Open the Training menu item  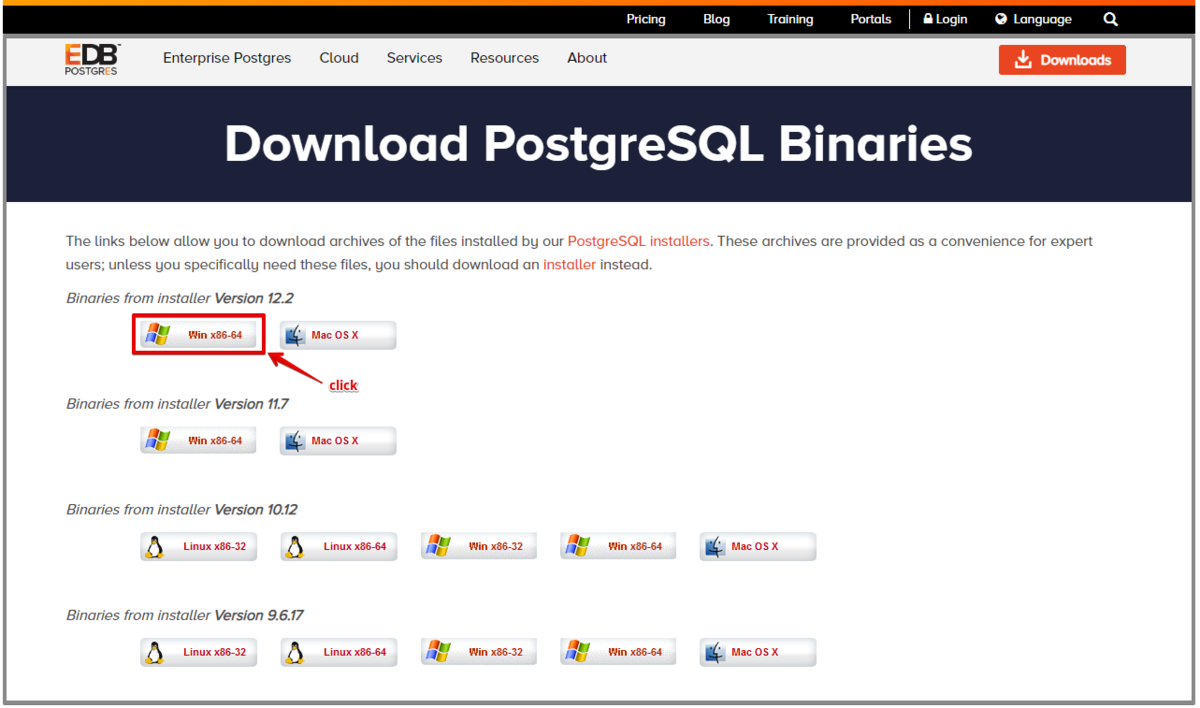click(x=790, y=19)
